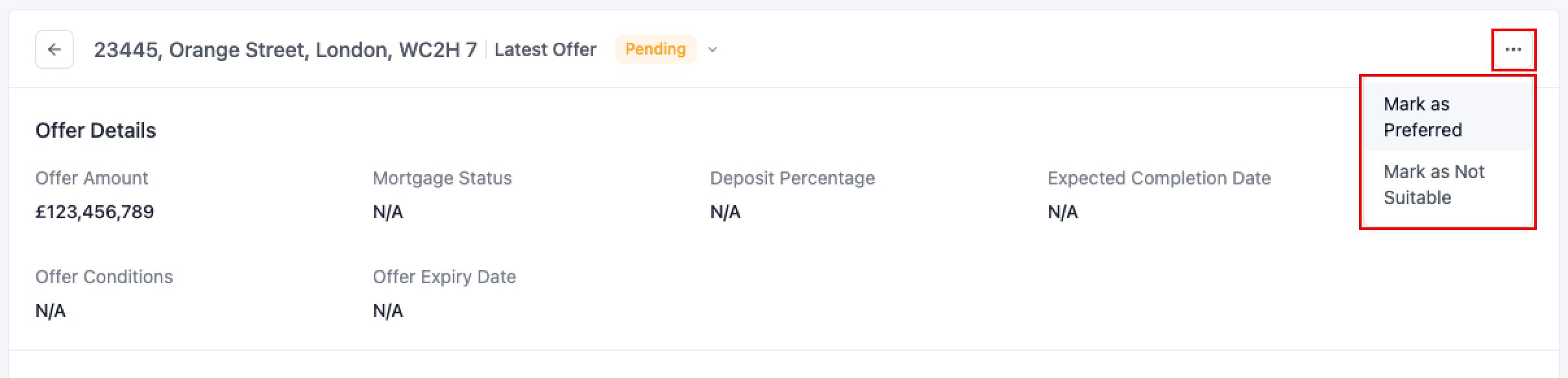Click the N/A value under Deposit Percentage
The height and width of the screenshot is (378, 1568).
(726, 212)
